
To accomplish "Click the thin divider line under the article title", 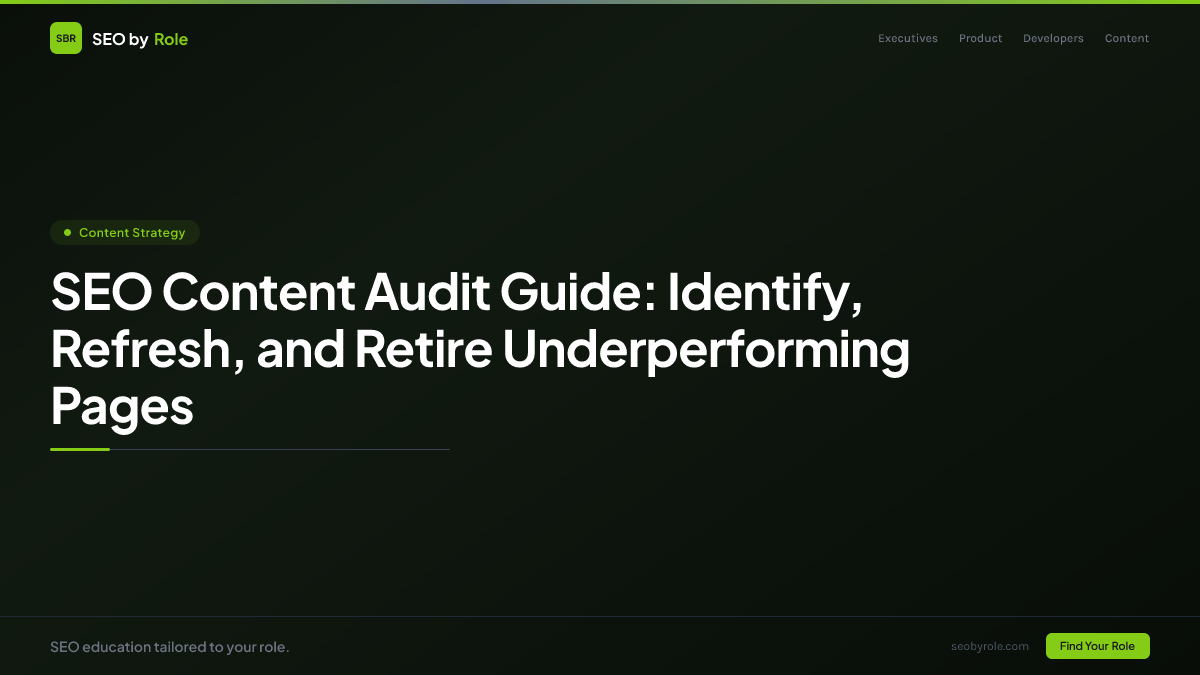I will tap(280, 450).
